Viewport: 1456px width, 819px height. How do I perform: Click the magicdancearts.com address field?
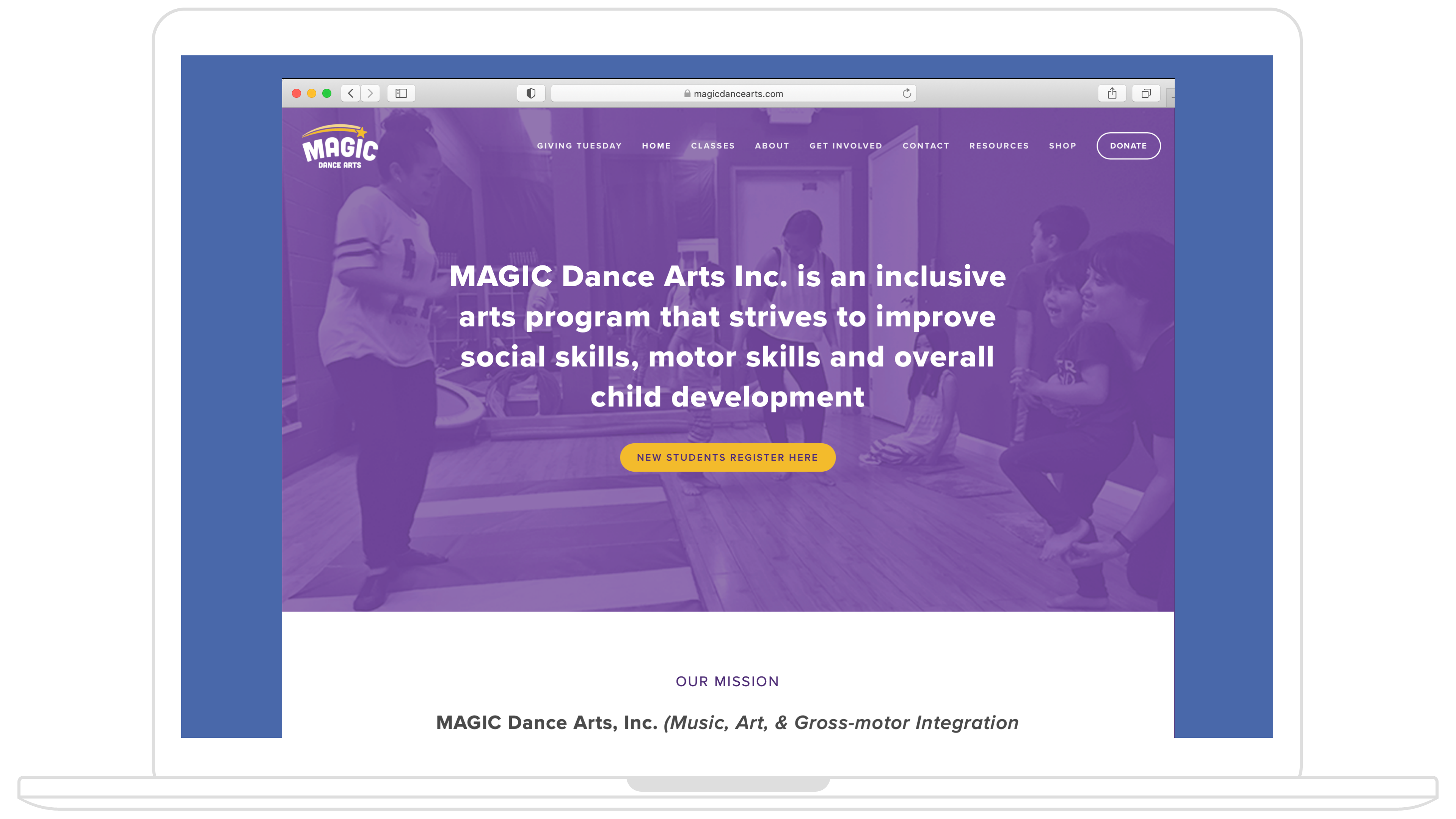point(733,93)
